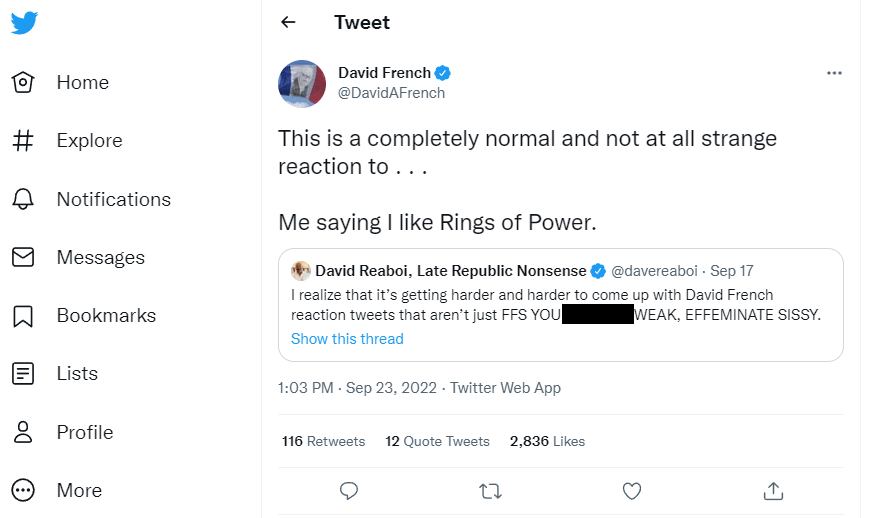This screenshot has height=518, width=878.
Task: Click the 'Show this thread' link
Action: click(347, 339)
